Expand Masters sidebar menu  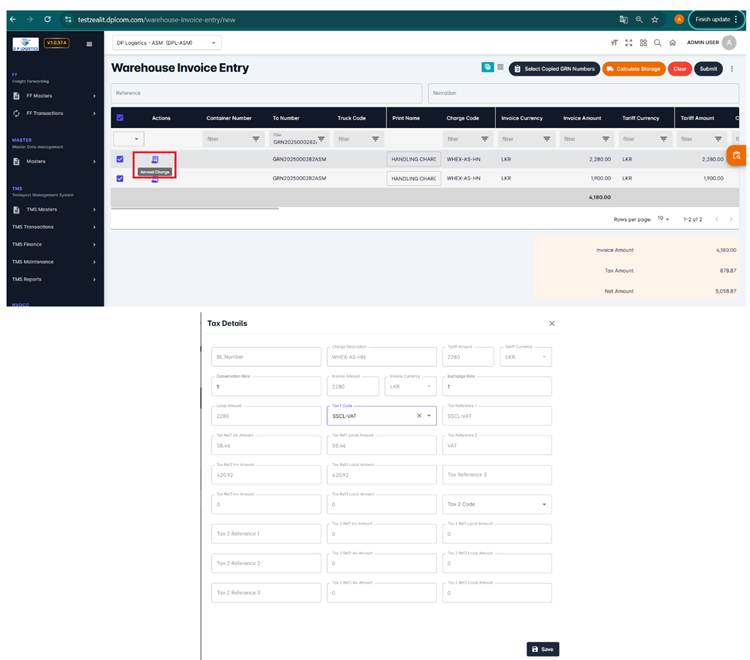tap(54, 162)
